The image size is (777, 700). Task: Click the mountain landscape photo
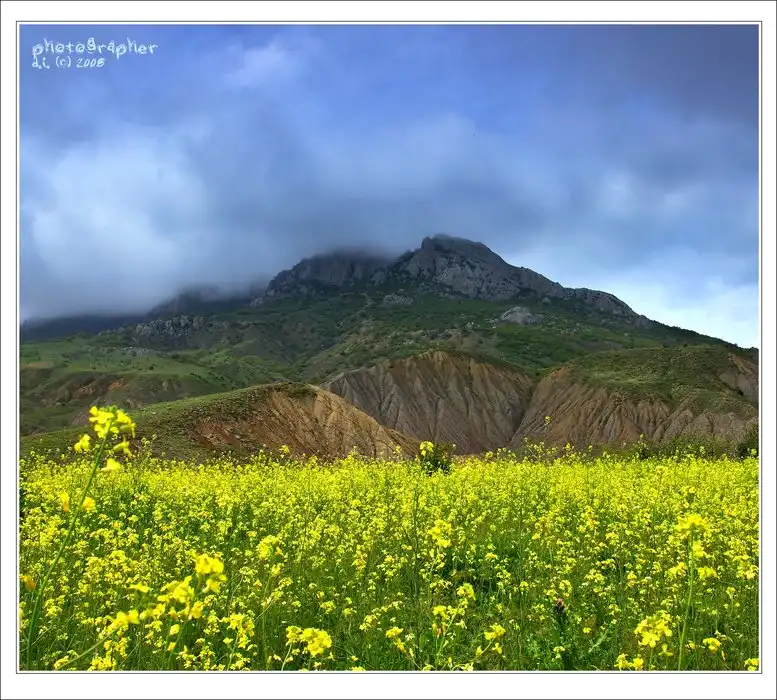click(389, 347)
